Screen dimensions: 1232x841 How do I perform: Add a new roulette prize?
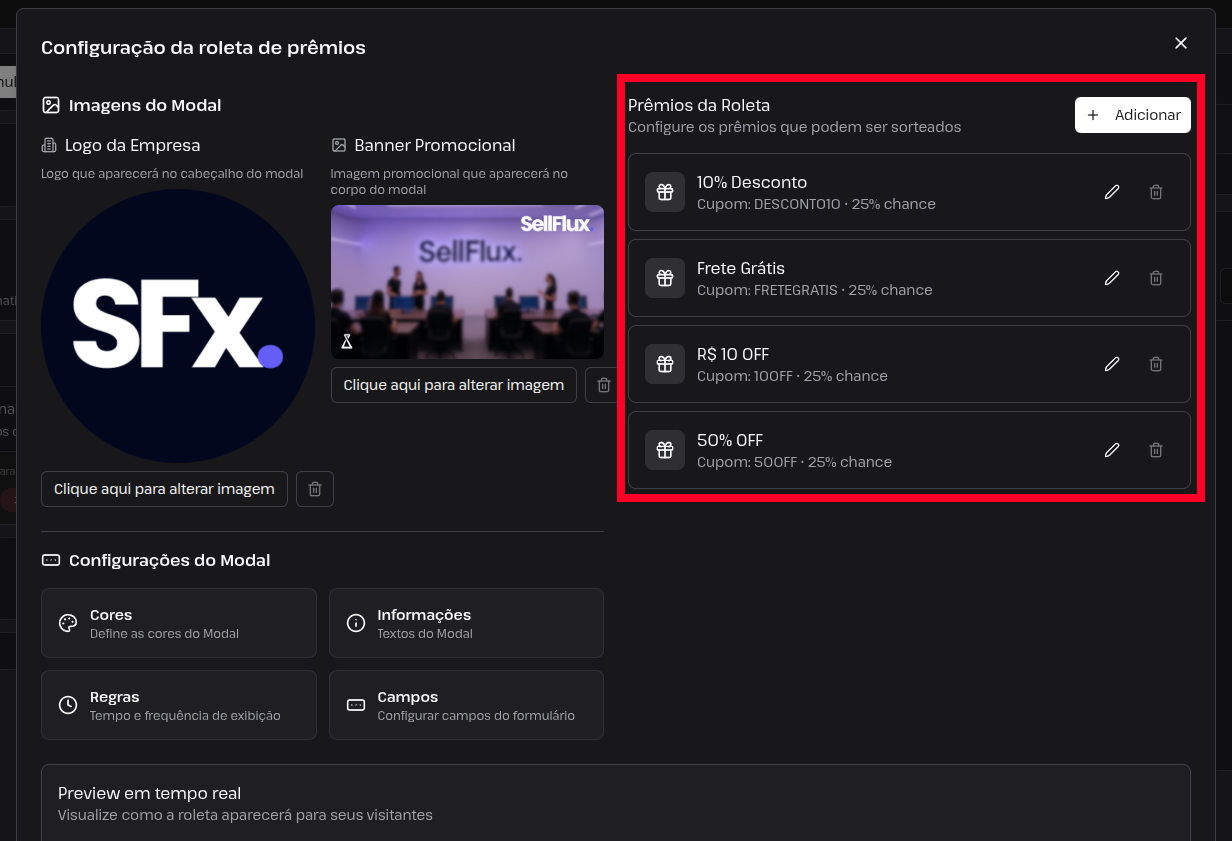click(x=1133, y=115)
